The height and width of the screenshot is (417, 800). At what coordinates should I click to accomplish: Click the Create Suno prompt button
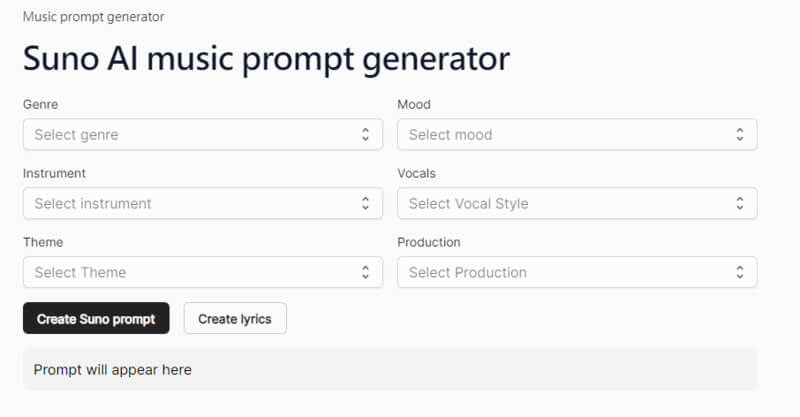click(x=96, y=318)
